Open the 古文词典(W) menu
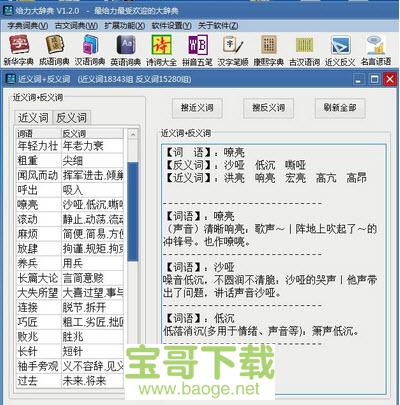Image resolution: width=400 pixels, height=405 pixels. [x=76, y=26]
